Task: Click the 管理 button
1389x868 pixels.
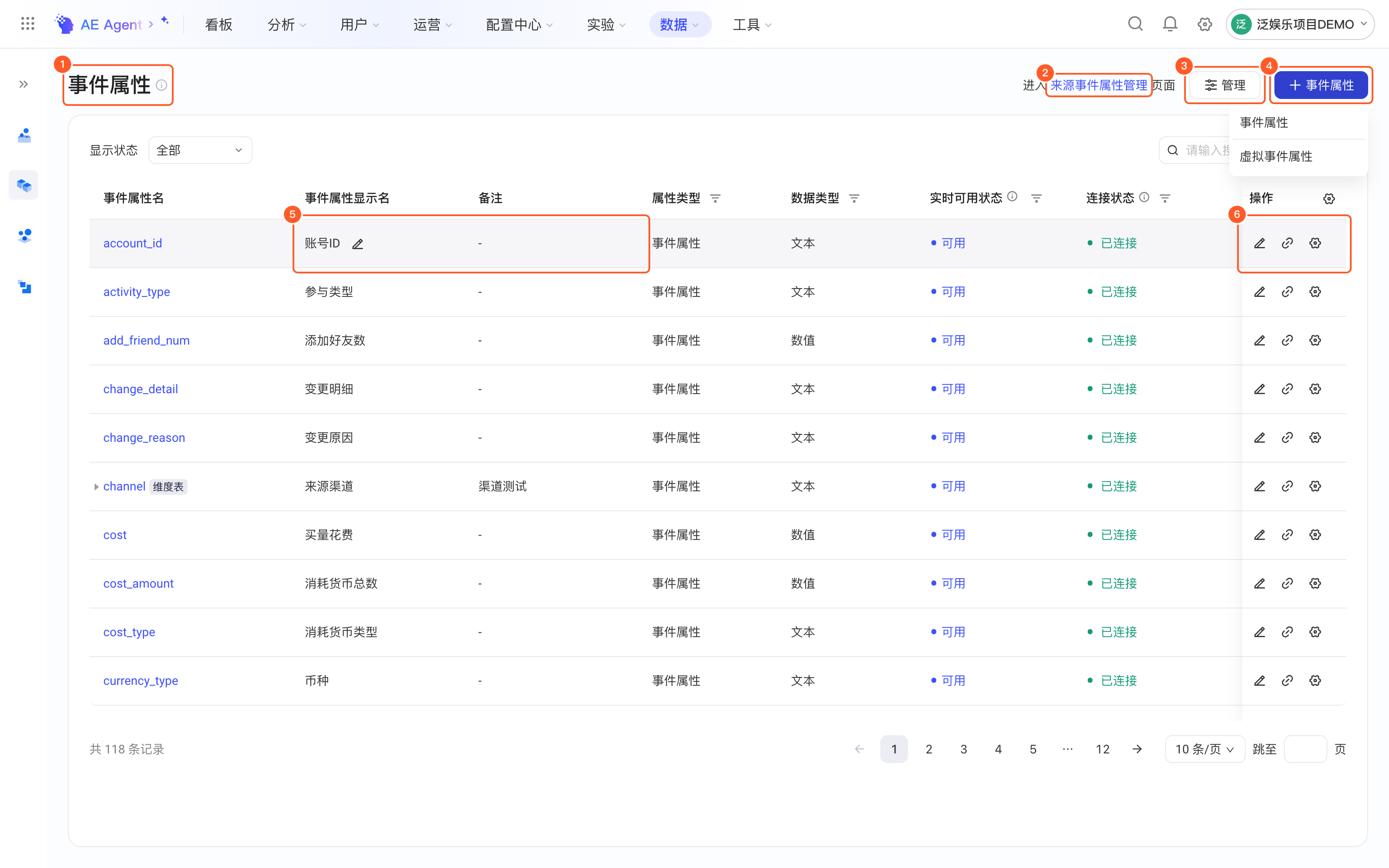Action: (x=1225, y=85)
